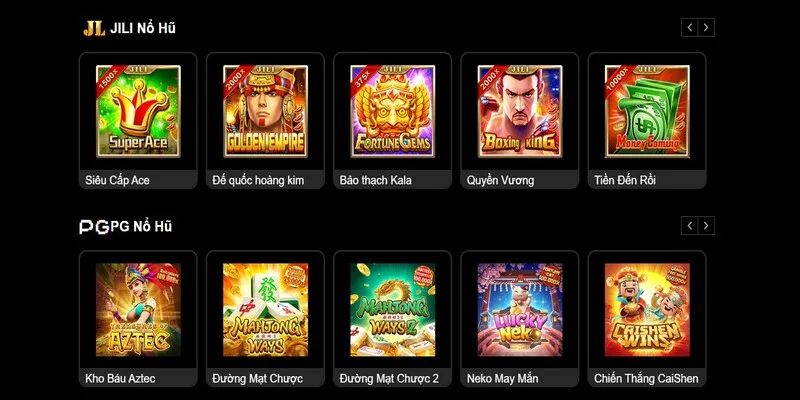Click the Đế quốc hoàng kim label
The height and width of the screenshot is (400, 800).
coord(258,180)
